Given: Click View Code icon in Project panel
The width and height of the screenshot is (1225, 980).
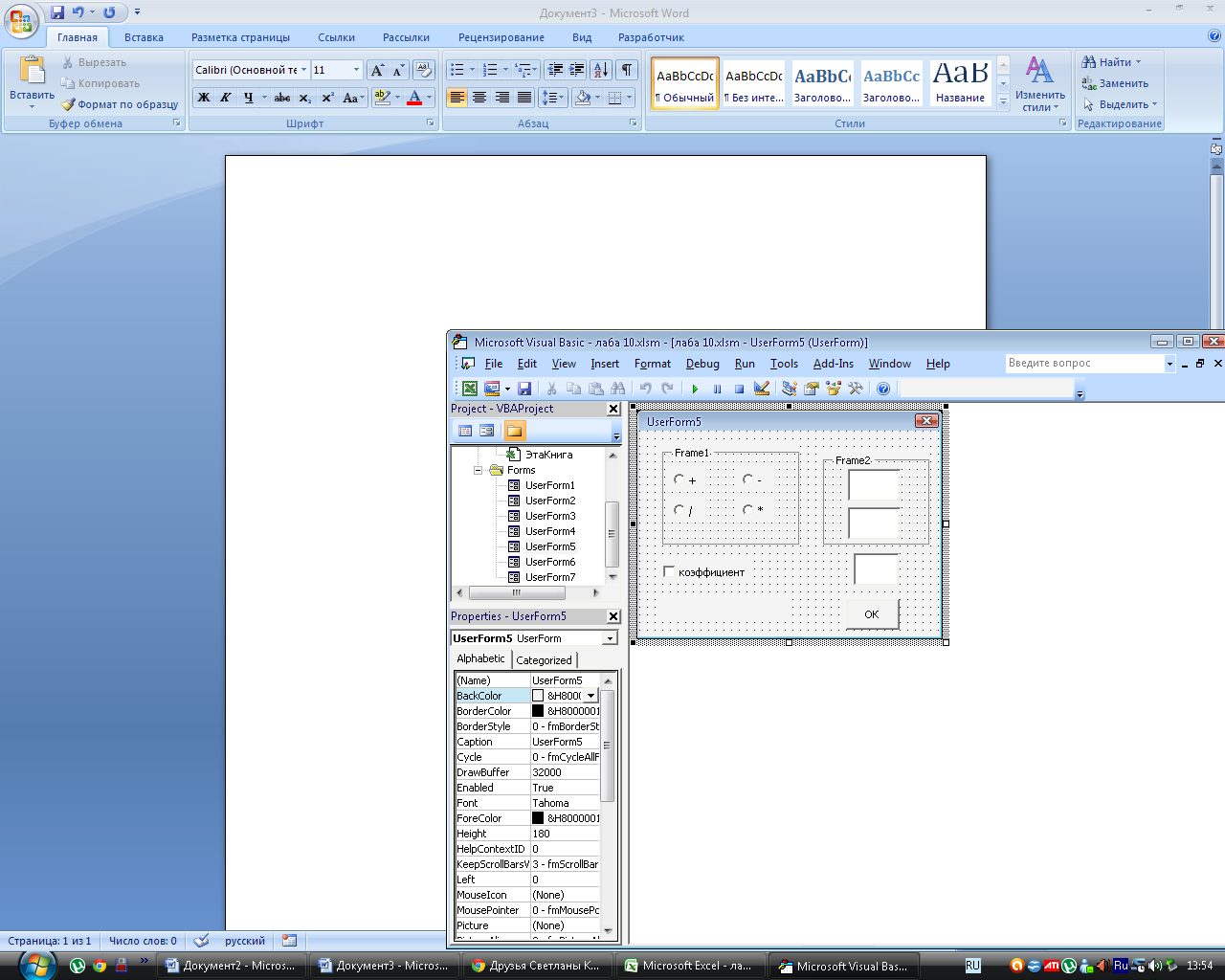Looking at the screenshot, I should click(465, 431).
